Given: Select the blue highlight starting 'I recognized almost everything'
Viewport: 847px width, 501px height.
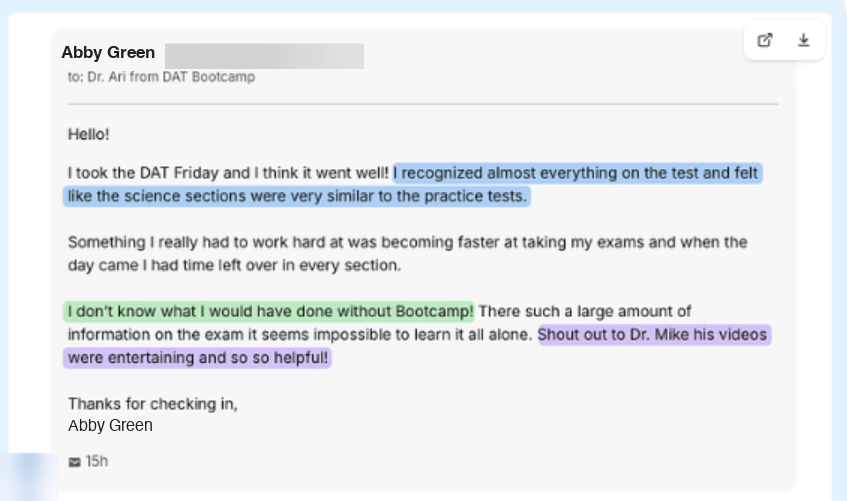Looking at the screenshot, I should click(x=577, y=173).
